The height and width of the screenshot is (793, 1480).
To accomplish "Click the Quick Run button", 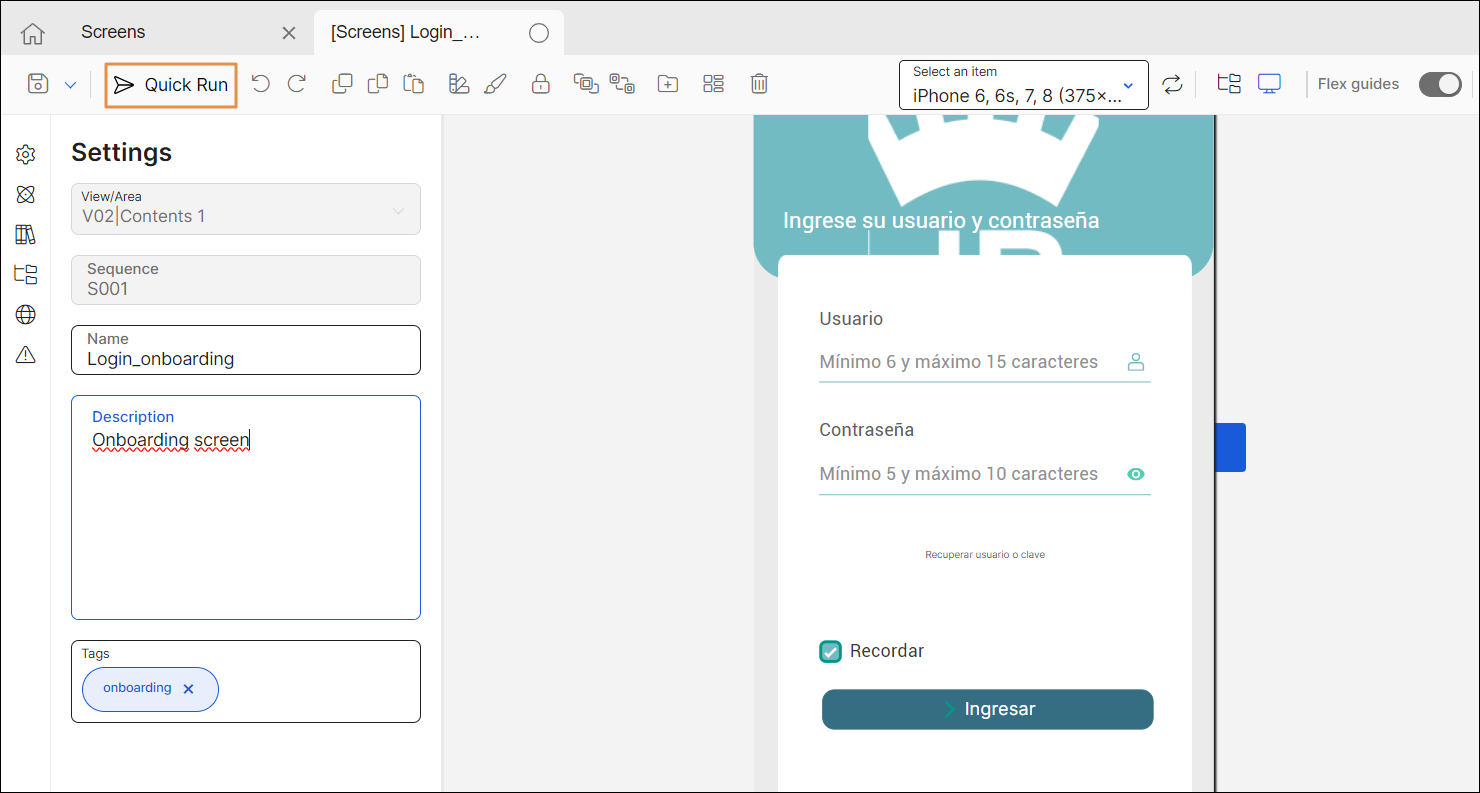I will pos(171,85).
